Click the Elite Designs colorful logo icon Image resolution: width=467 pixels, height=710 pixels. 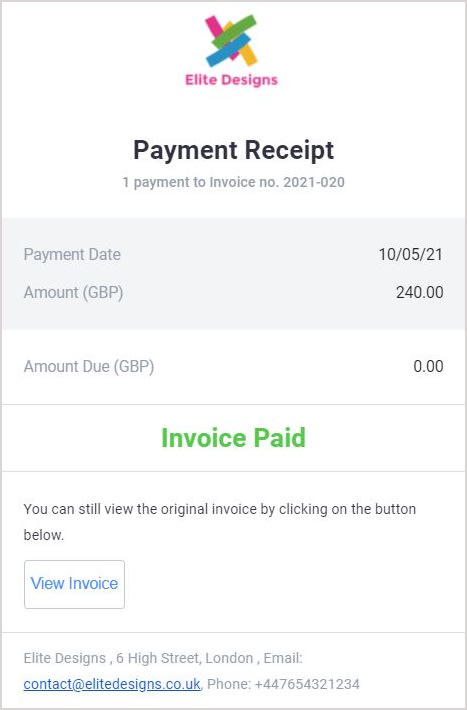pos(231,41)
